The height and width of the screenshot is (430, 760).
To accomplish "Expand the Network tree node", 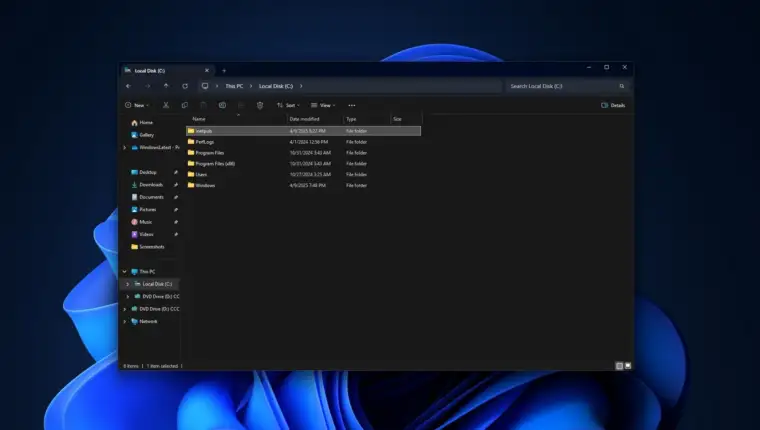I will (125, 321).
